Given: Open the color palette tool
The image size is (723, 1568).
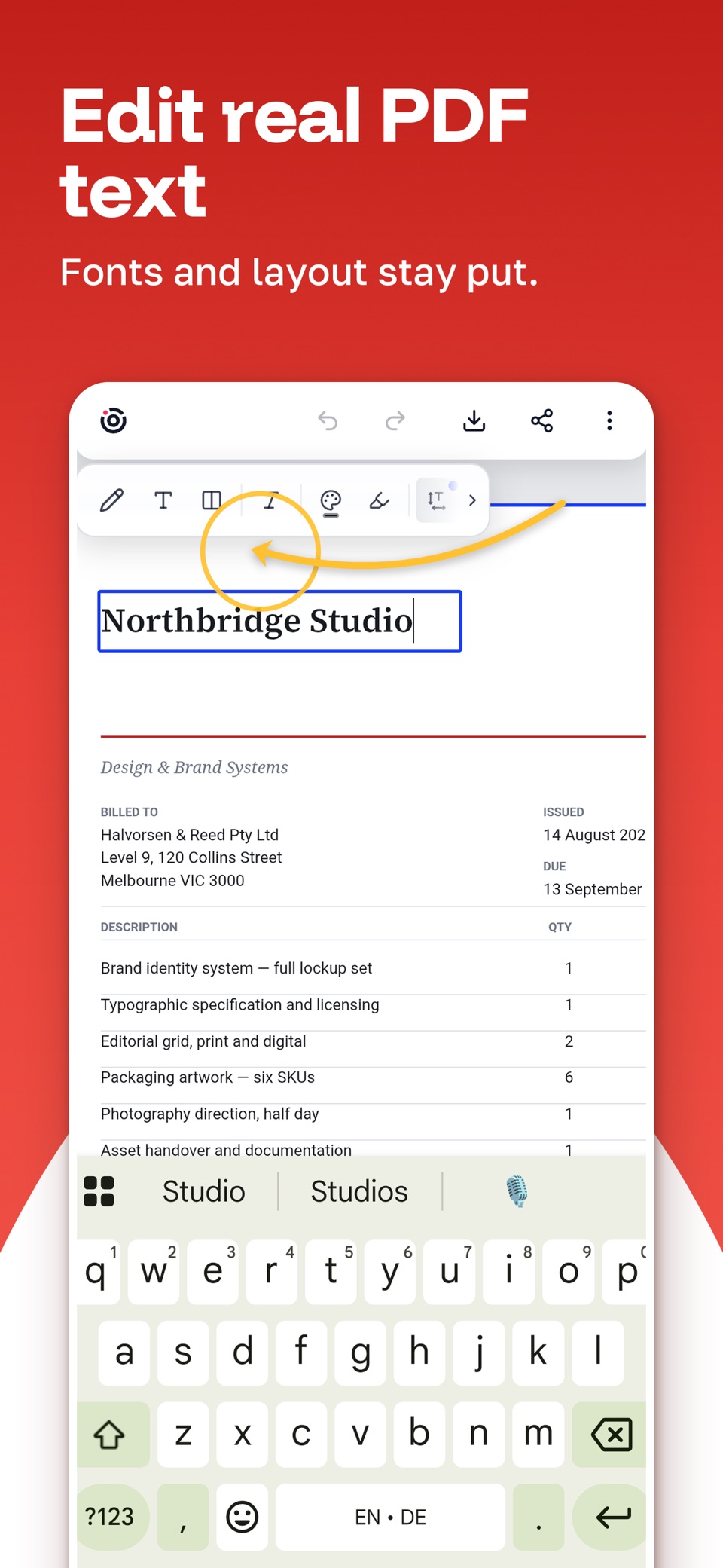Looking at the screenshot, I should point(331,502).
